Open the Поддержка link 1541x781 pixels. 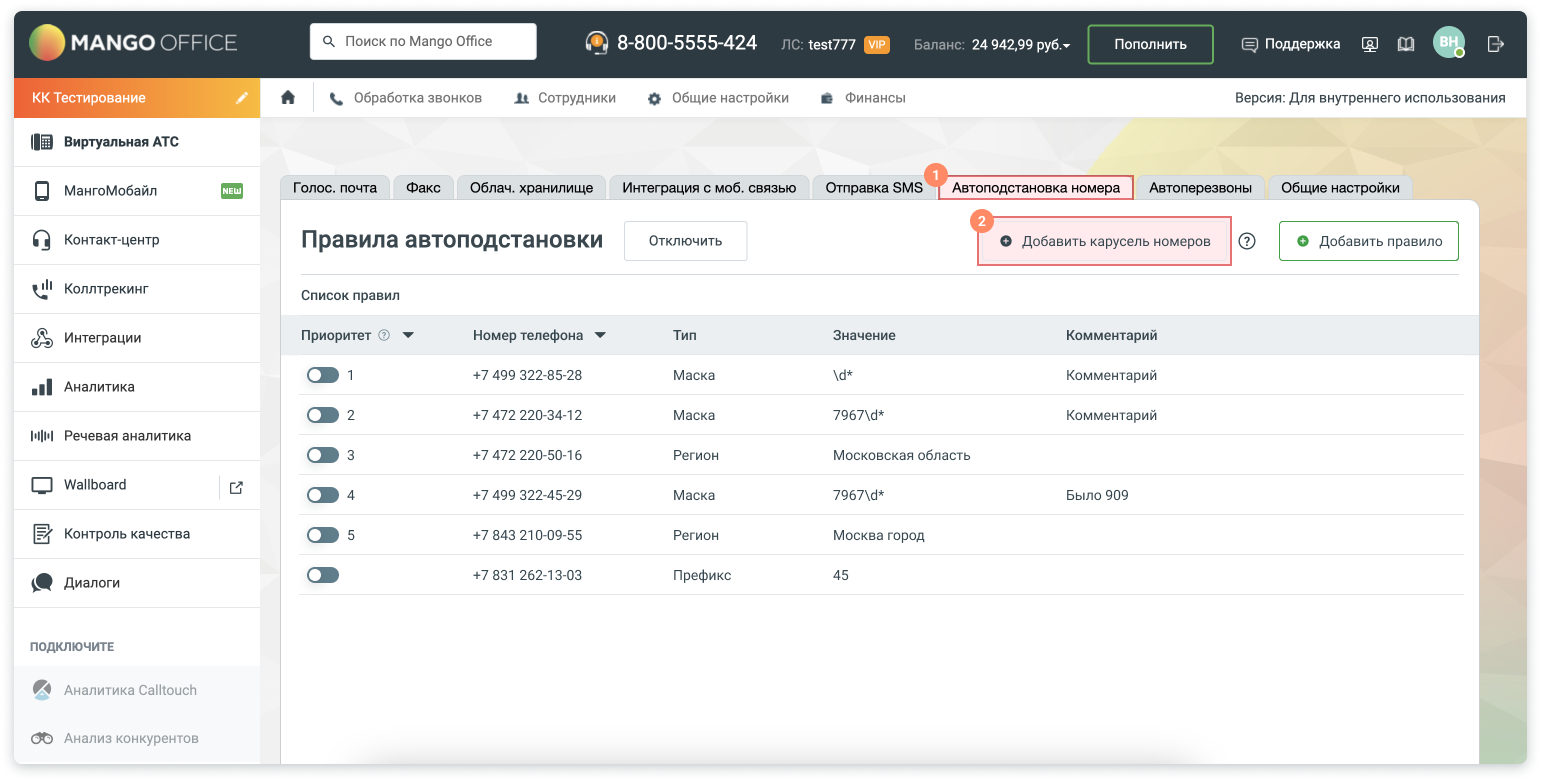click(1291, 44)
